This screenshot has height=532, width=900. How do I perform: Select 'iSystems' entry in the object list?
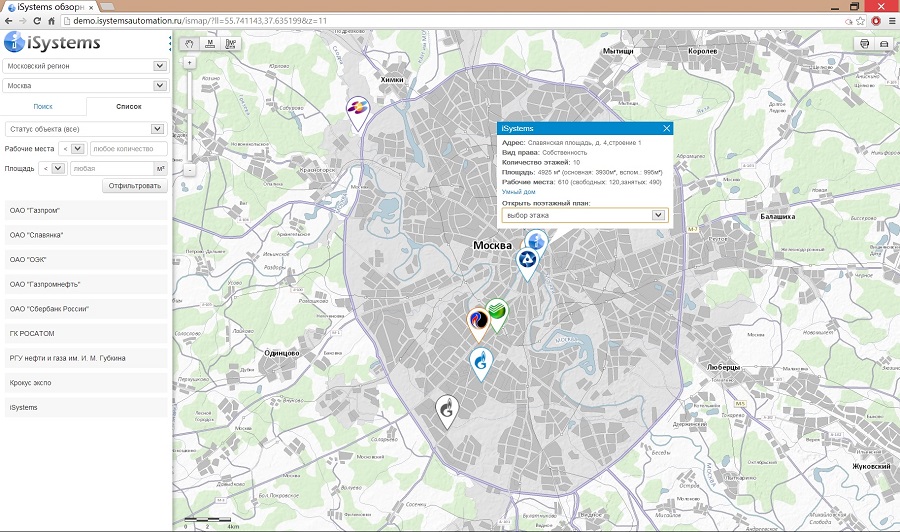(86, 407)
